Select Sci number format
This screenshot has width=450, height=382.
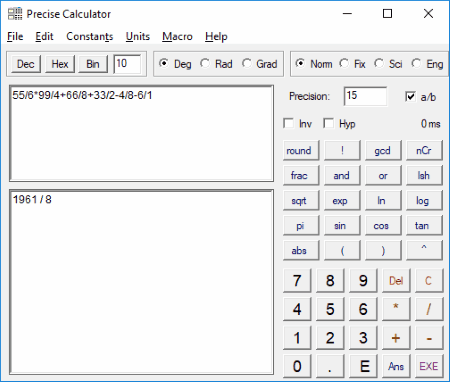pos(388,64)
